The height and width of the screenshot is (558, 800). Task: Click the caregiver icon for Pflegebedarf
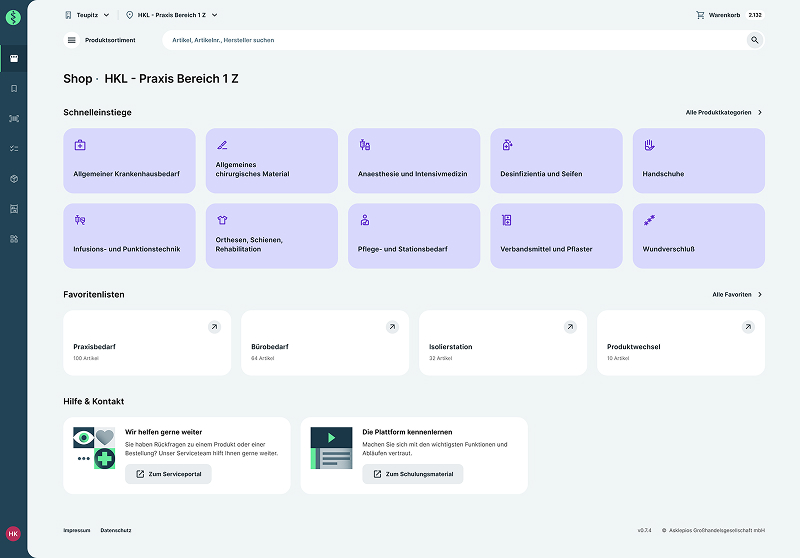click(364, 220)
